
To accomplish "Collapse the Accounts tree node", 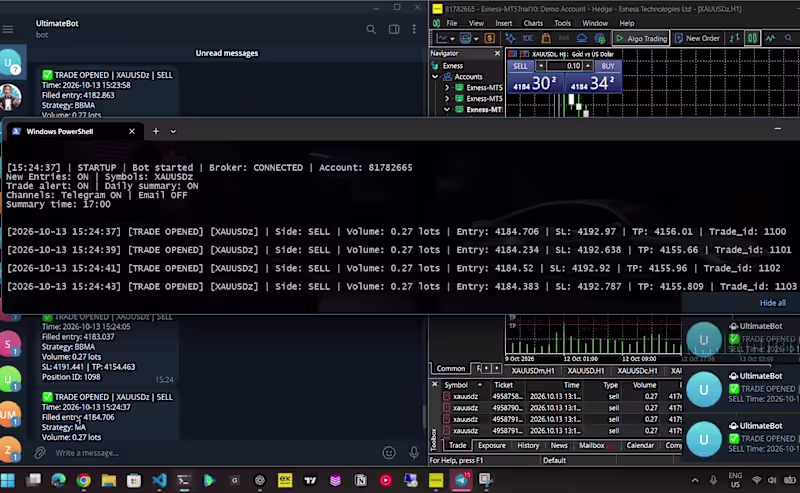I will [x=435, y=77].
